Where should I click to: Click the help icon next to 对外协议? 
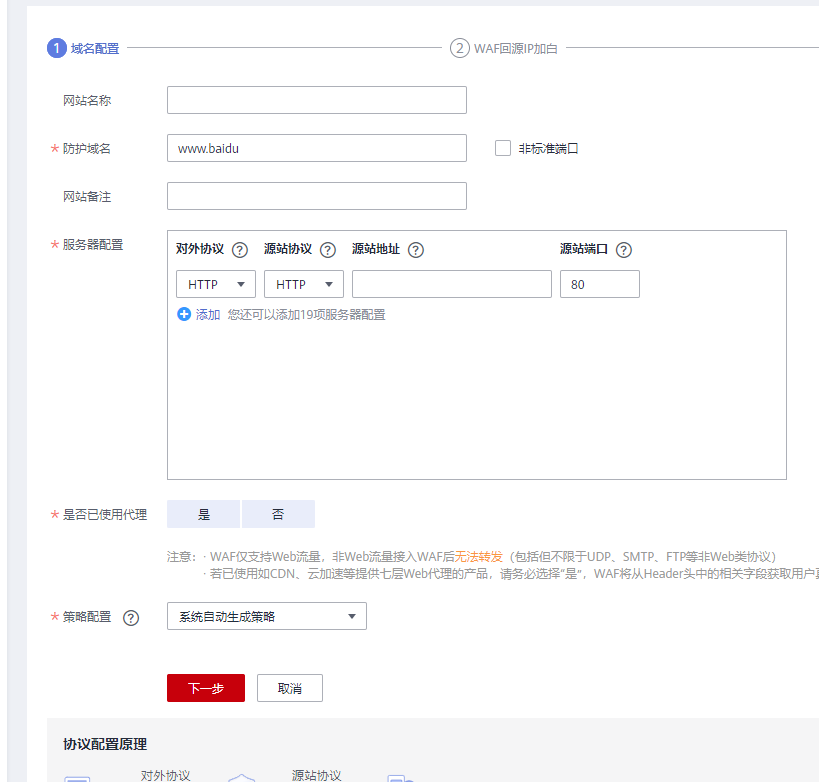[x=240, y=250]
